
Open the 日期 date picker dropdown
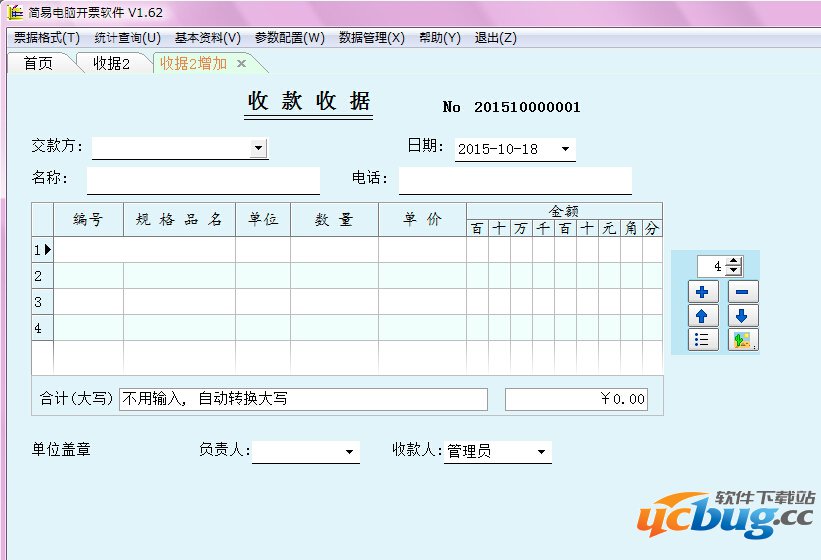(x=565, y=149)
